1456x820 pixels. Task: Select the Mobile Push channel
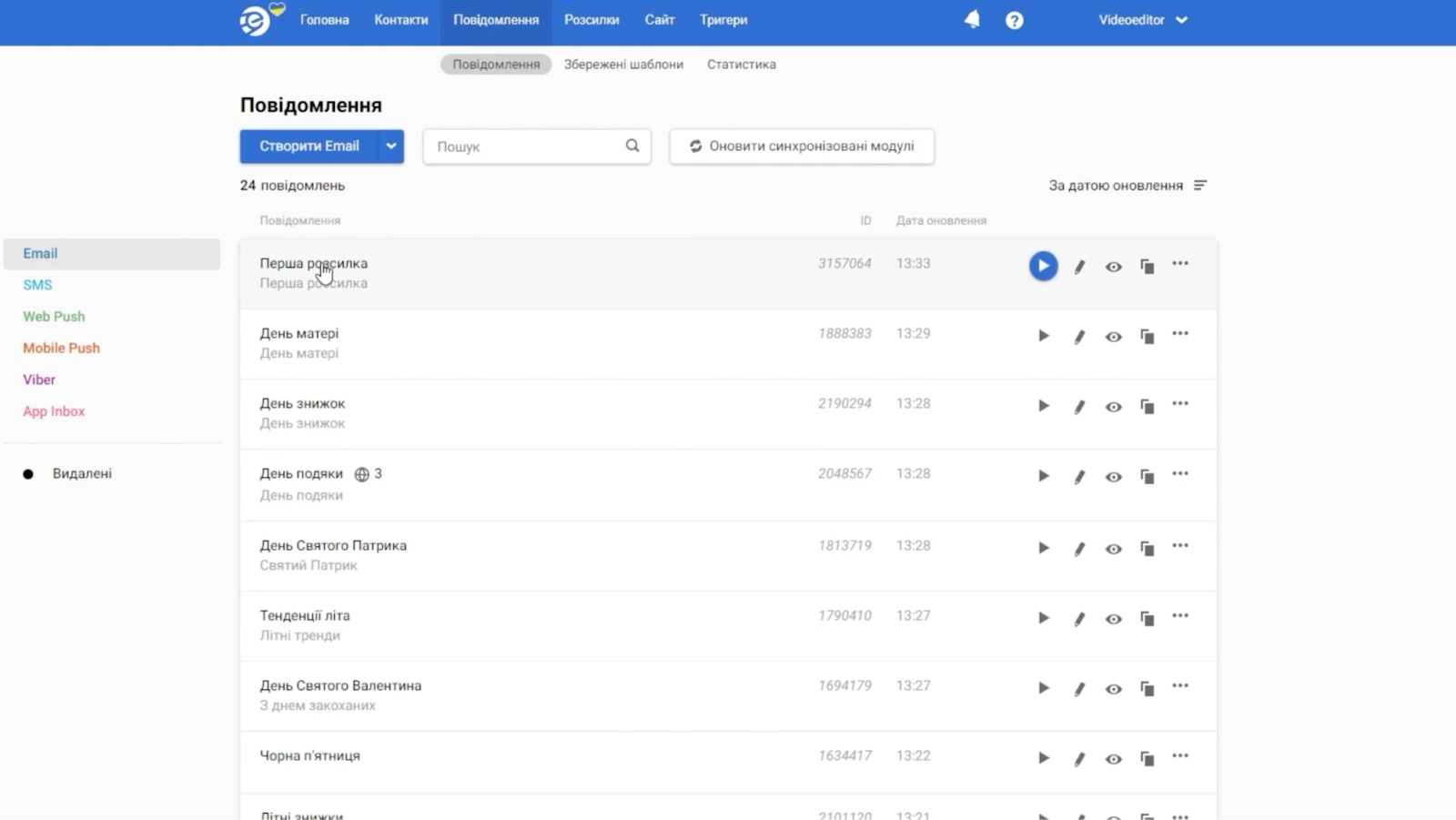pos(61,348)
